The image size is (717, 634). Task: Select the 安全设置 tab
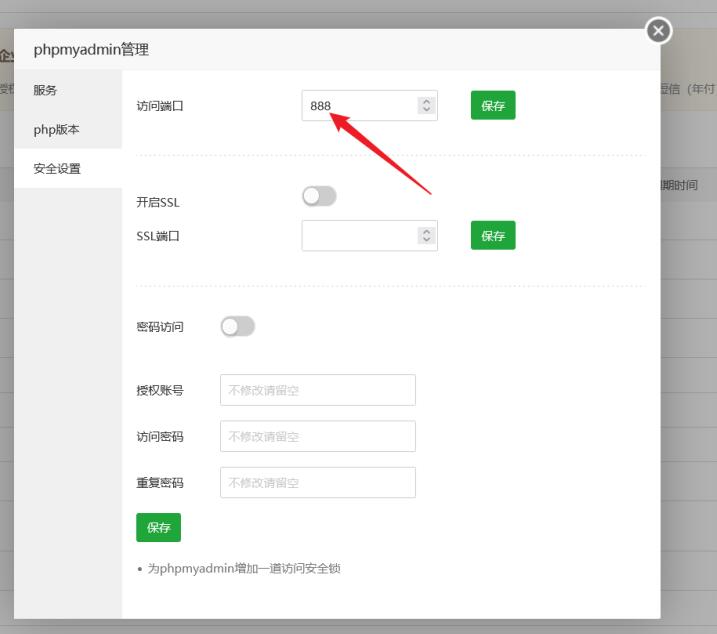tap(68, 168)
